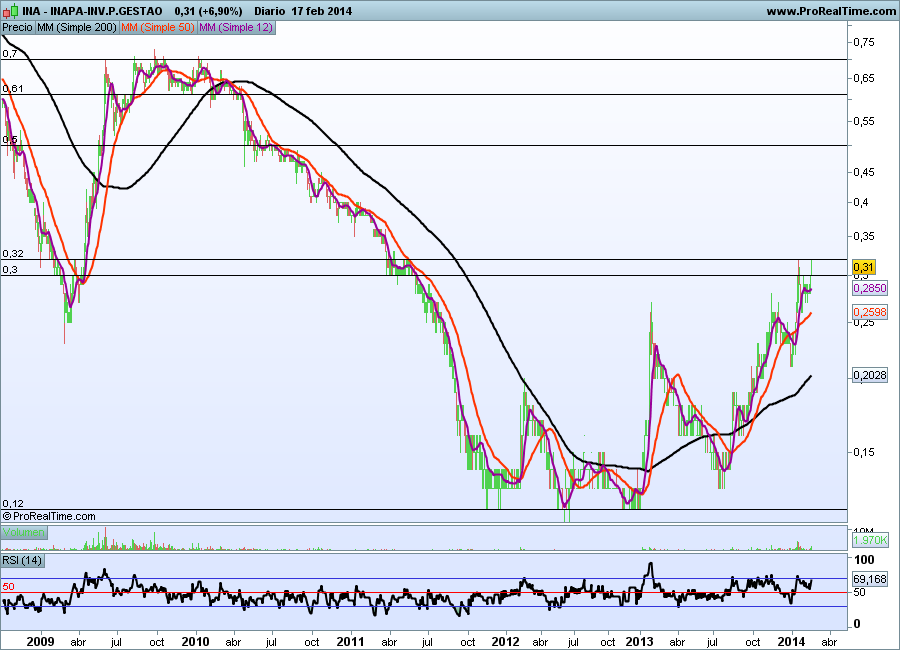The width and height of the screenshot is (900, 650).
Task: Select the Precio indicator label
Action: [x=18, y=28]
